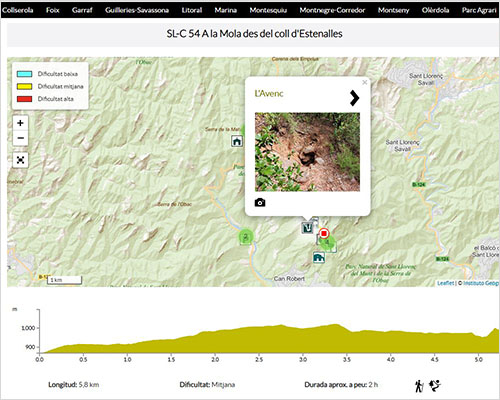Open the Guilleries-Savassona tab
Image resolution: width=500 pixels, height=400 pixels.
(x=137, y=10)
